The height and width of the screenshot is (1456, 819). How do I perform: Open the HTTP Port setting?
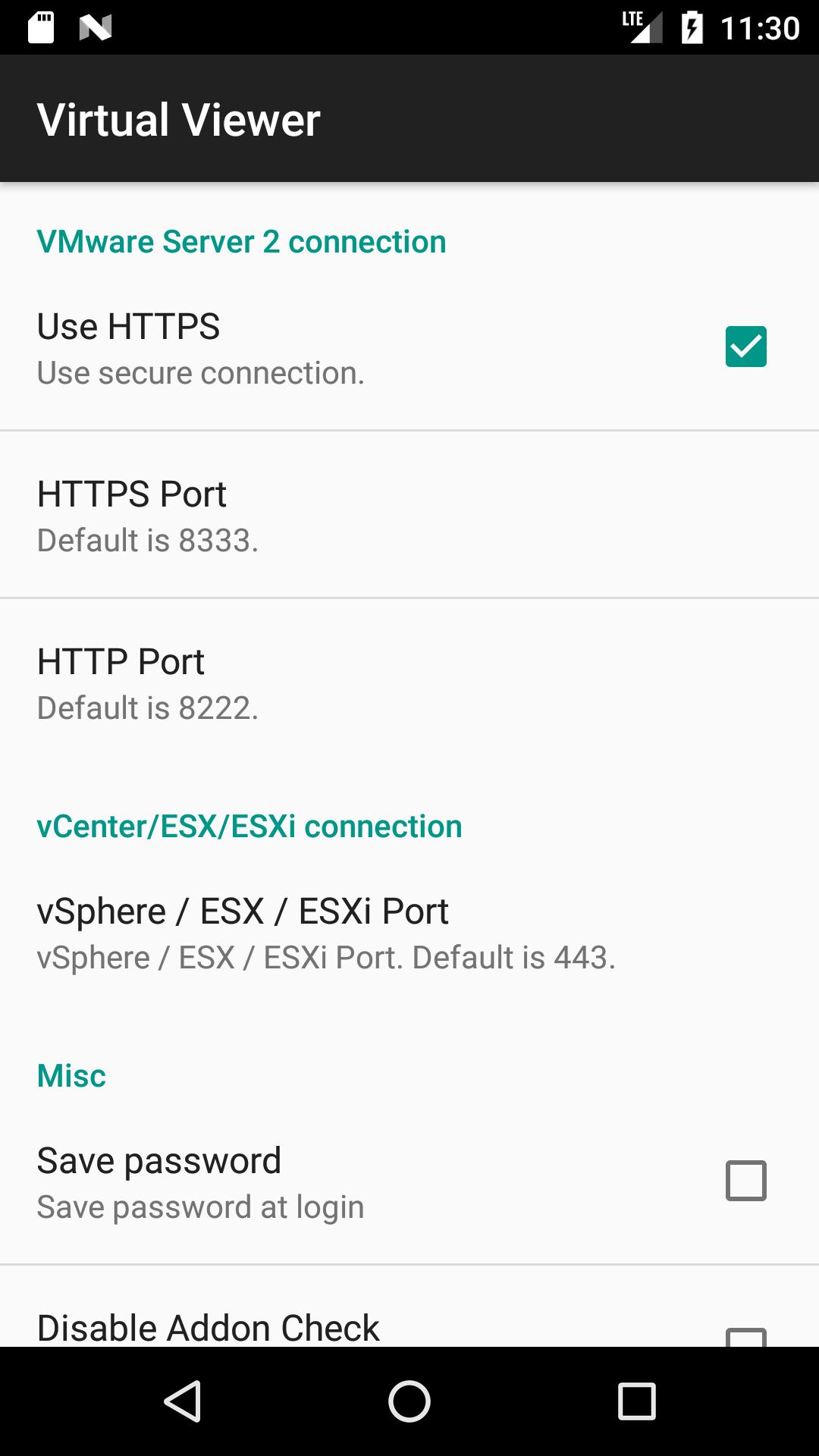(x=409, y=683)
